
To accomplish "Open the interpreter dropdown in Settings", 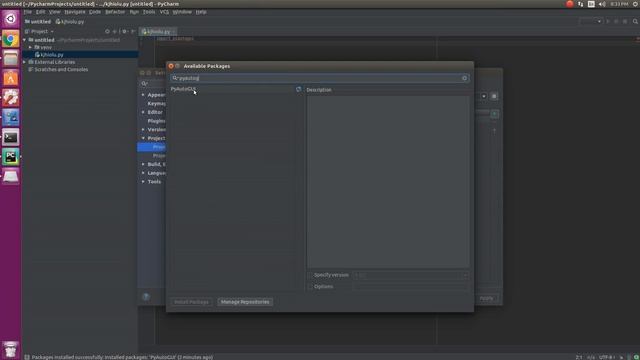I will pos(484,96).
